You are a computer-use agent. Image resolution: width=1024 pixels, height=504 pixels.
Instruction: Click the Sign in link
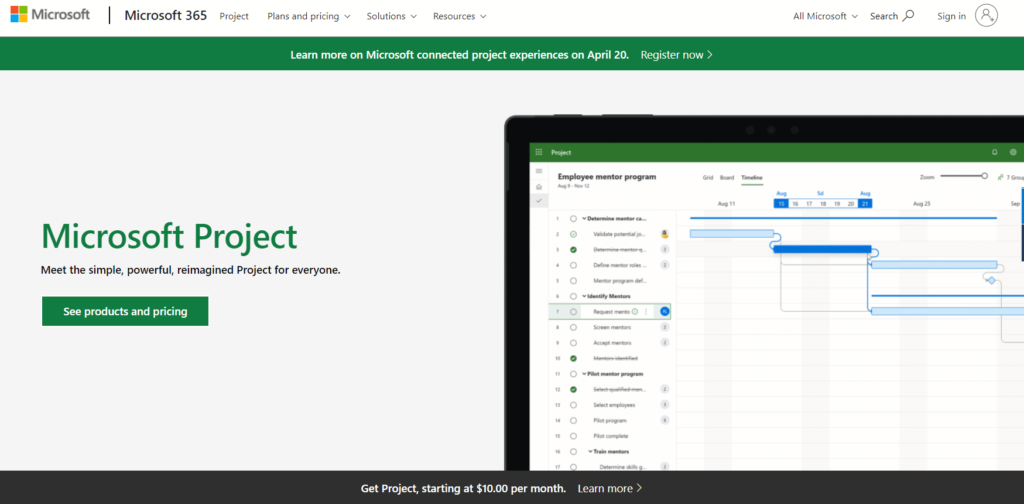[951, 16]
